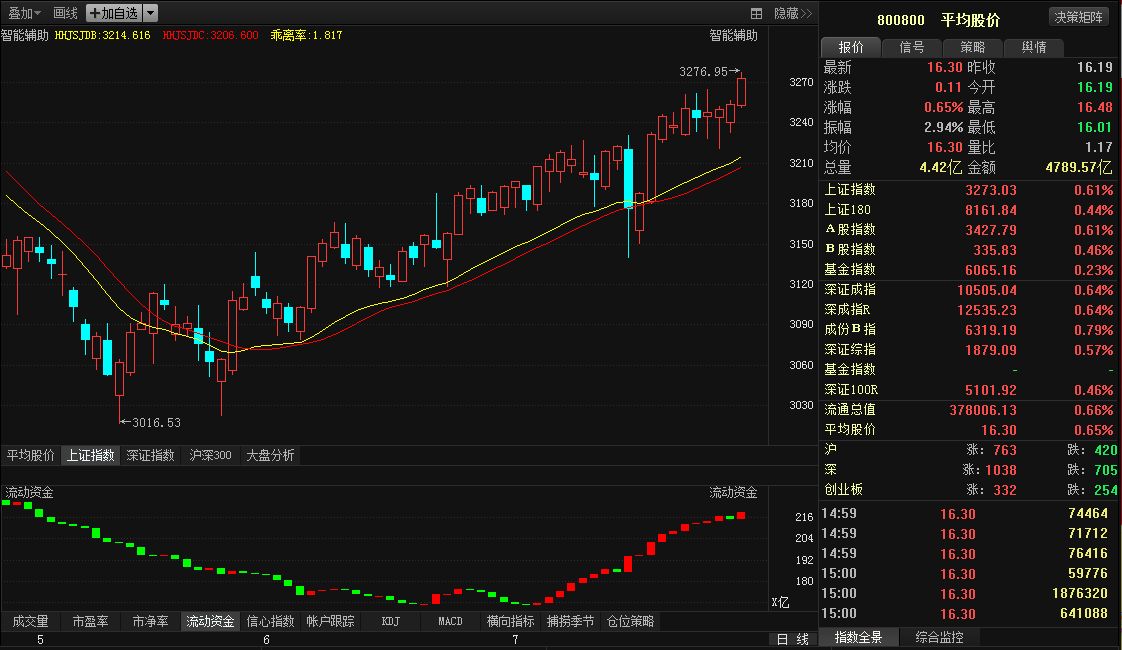
Task: Expand the dropdown arrow beside 加自选
Action: click(150, 13)
